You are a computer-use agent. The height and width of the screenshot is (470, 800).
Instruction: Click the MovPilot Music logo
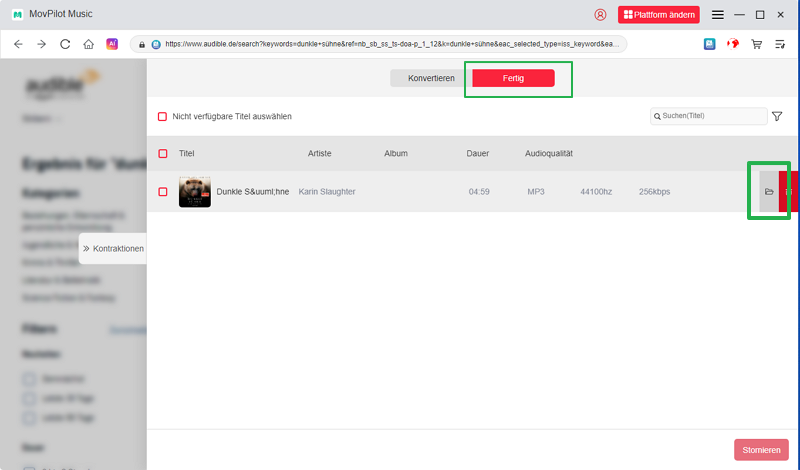[17, 14]
